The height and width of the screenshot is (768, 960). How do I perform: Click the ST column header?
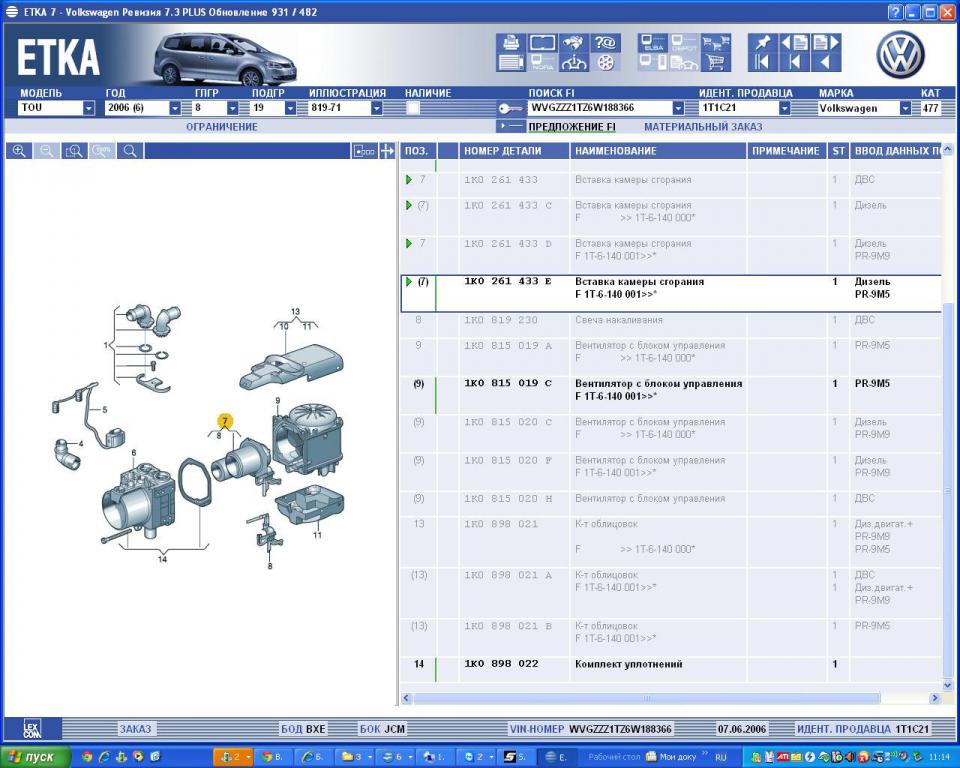pos(838,151)
